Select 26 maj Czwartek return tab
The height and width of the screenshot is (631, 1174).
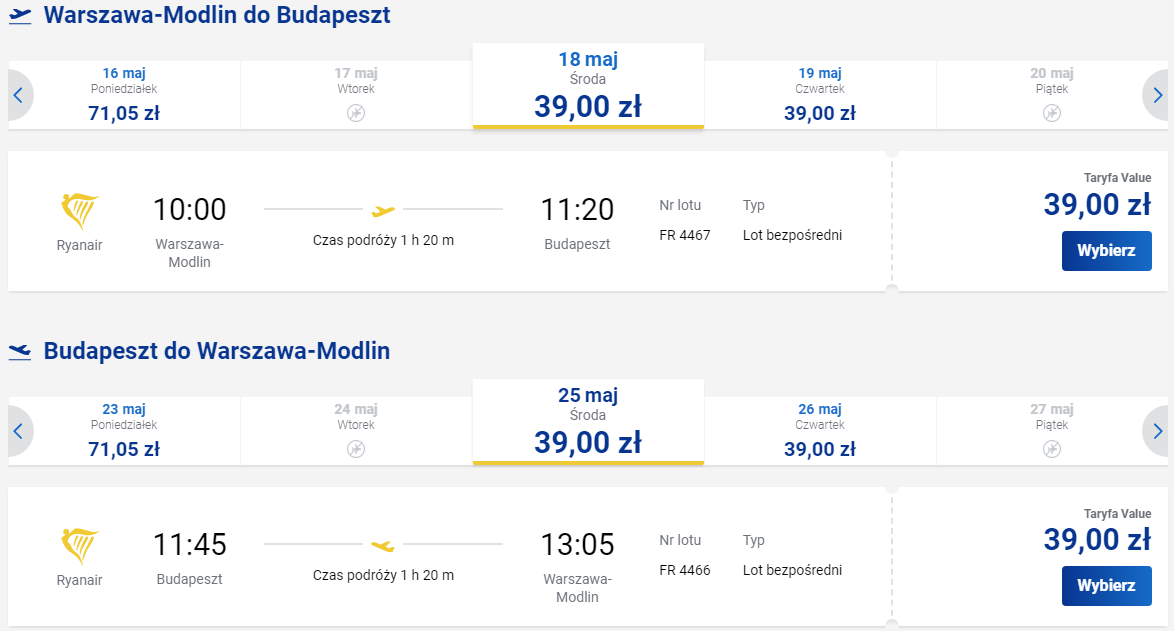coord(820,431)
